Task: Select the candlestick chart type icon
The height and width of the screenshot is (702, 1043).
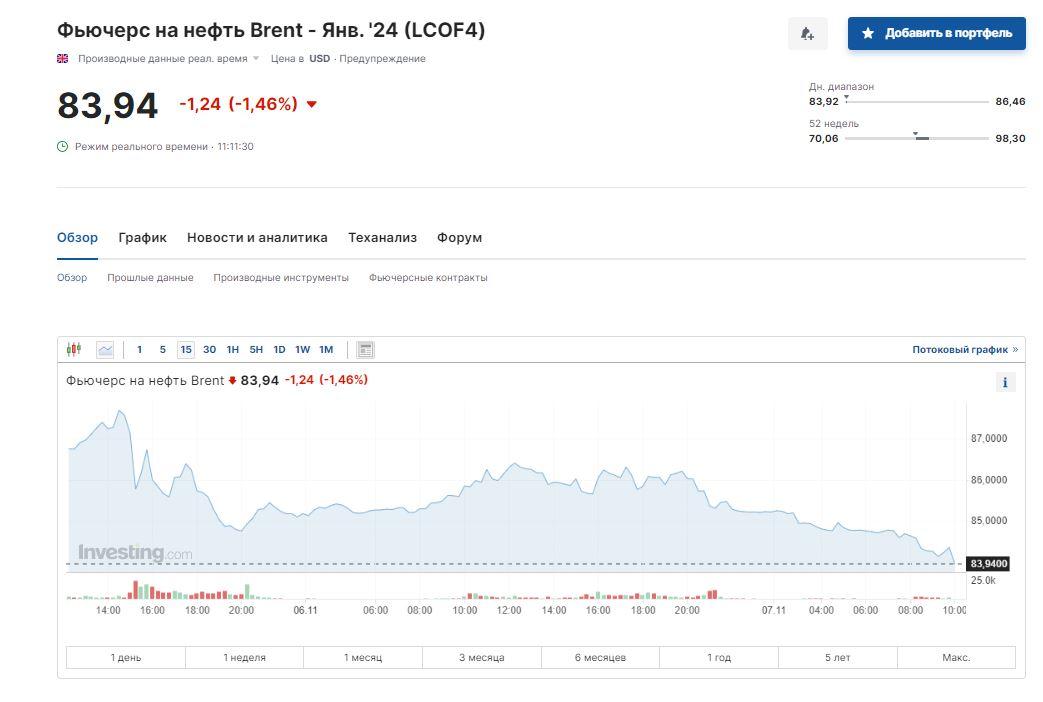Action: pos(73,349)
